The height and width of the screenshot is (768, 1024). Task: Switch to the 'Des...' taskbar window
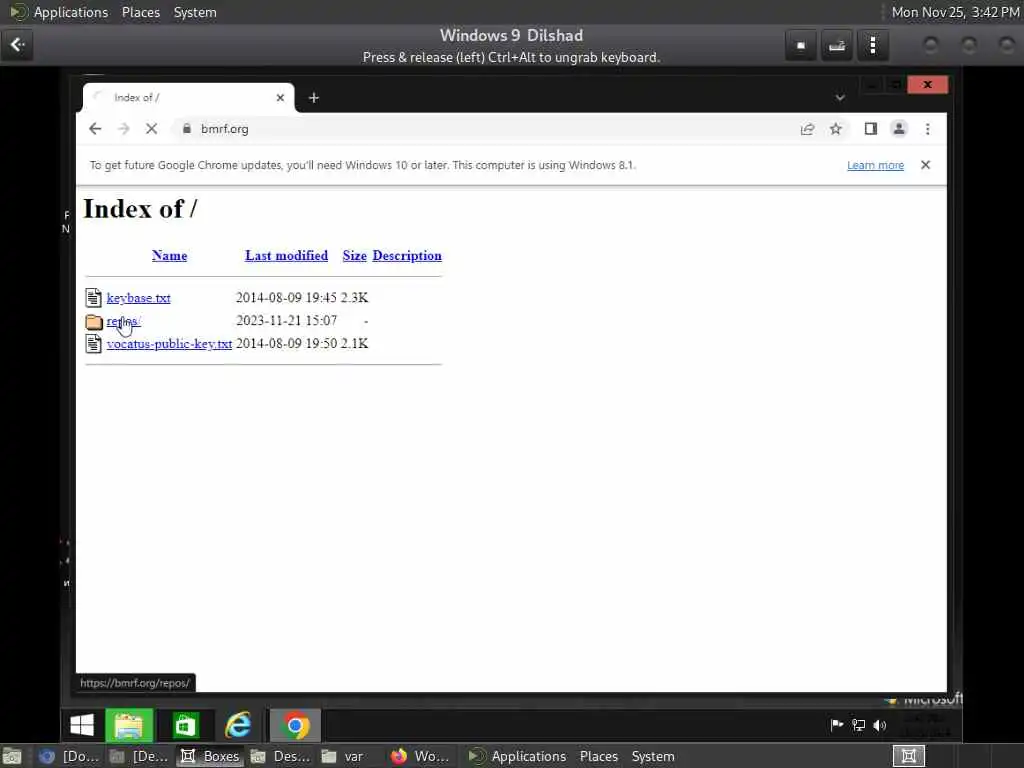281,756
